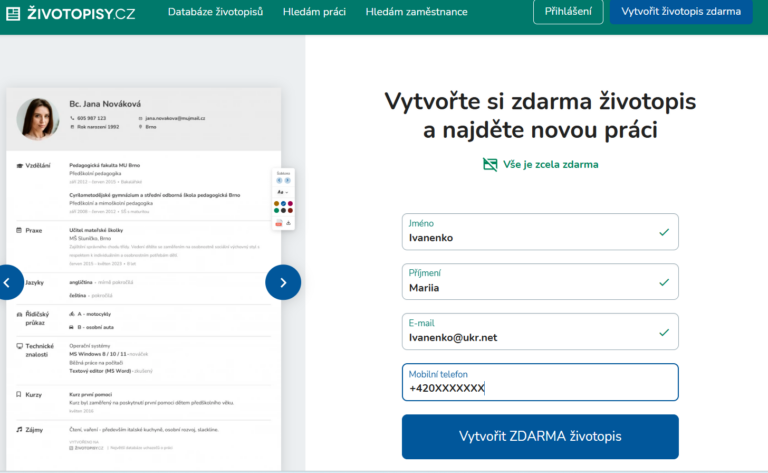
Task: Submit the form with 'Vytvořit ZDARMA životopis'
Action: pos(540,436)
